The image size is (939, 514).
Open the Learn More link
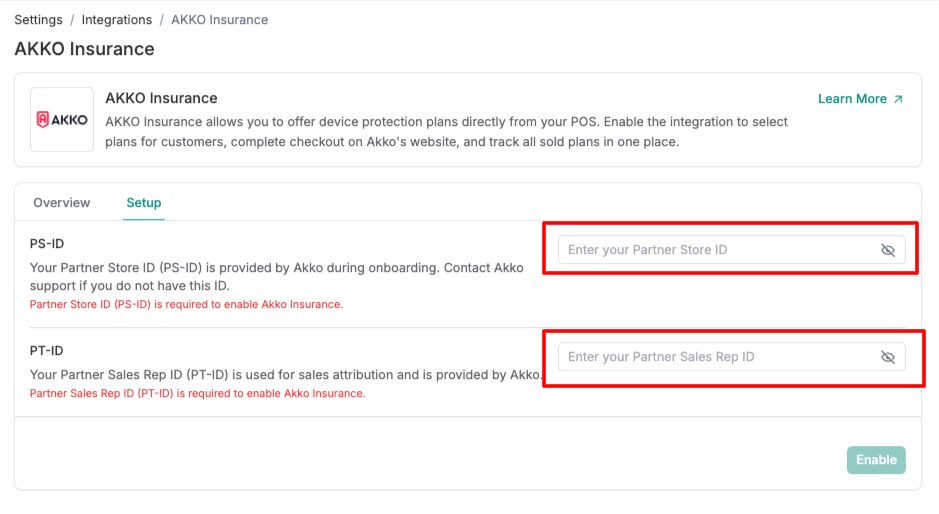click(852, 99)
